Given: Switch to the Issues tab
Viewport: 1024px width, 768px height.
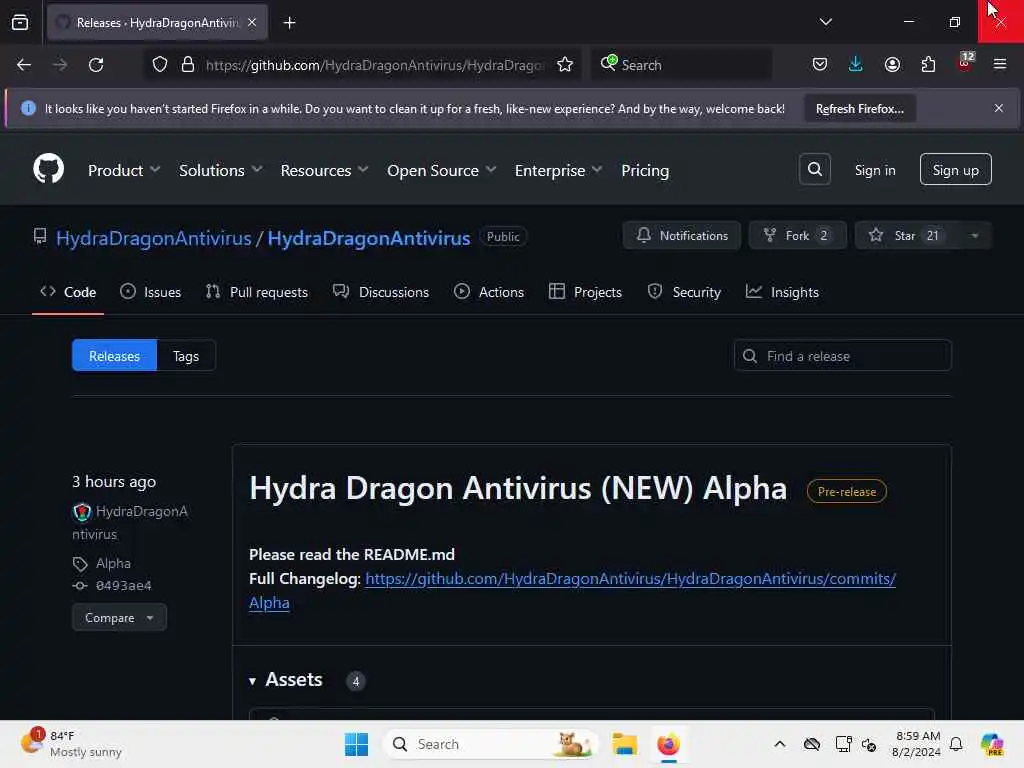Looking at the screenshot, I should pos(150,292).
